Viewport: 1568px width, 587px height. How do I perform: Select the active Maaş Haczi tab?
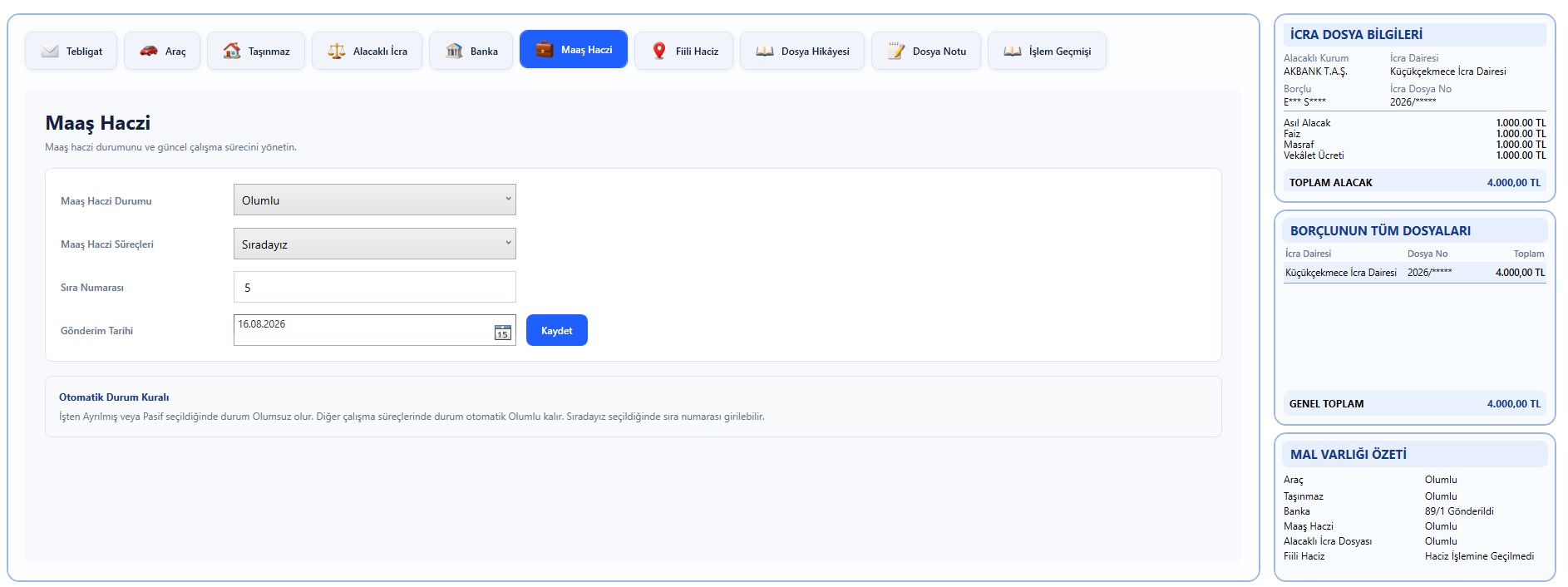[574, 50]
